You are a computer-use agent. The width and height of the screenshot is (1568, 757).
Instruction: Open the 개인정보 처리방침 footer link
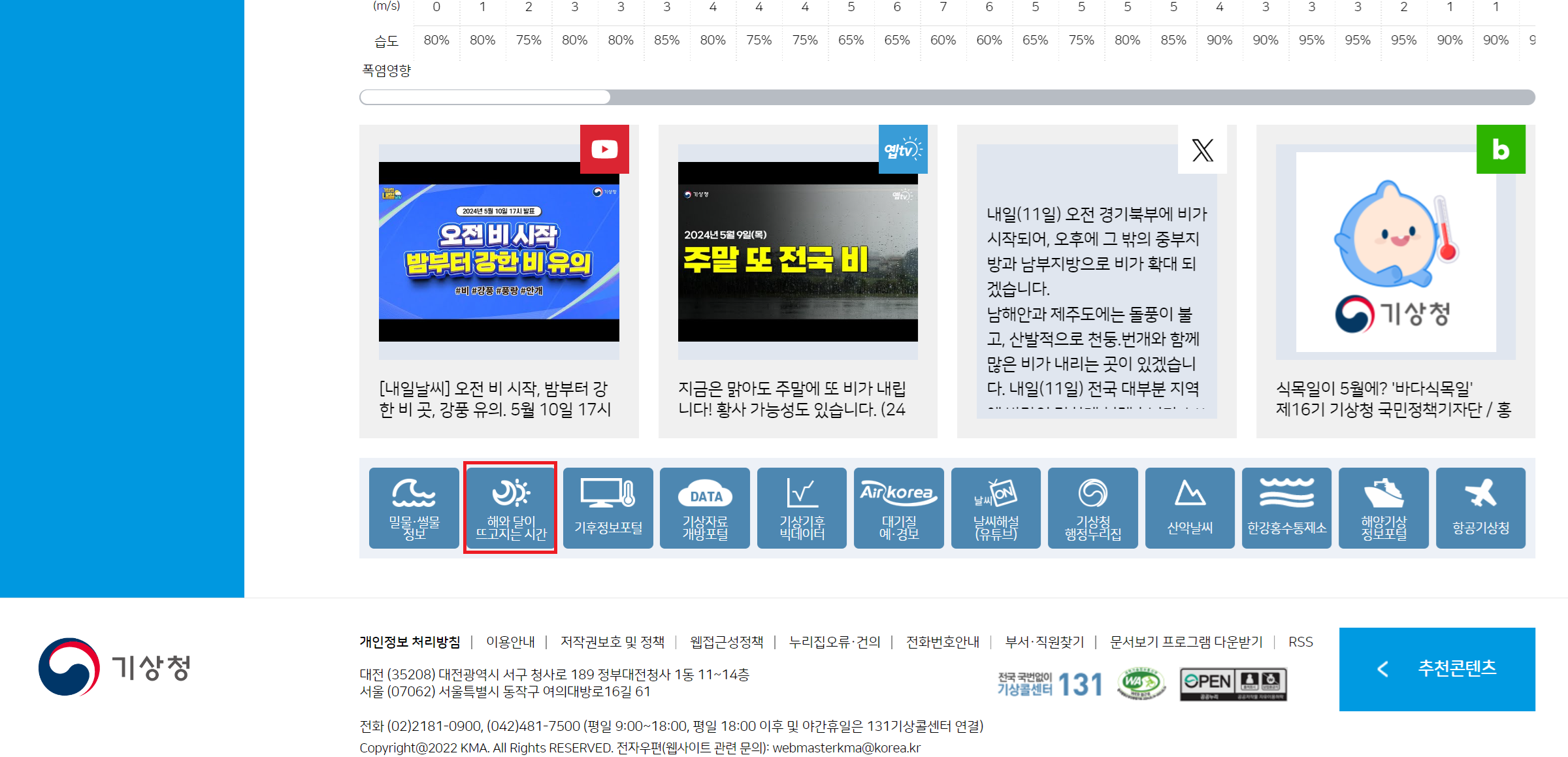[x=410, y=642]
